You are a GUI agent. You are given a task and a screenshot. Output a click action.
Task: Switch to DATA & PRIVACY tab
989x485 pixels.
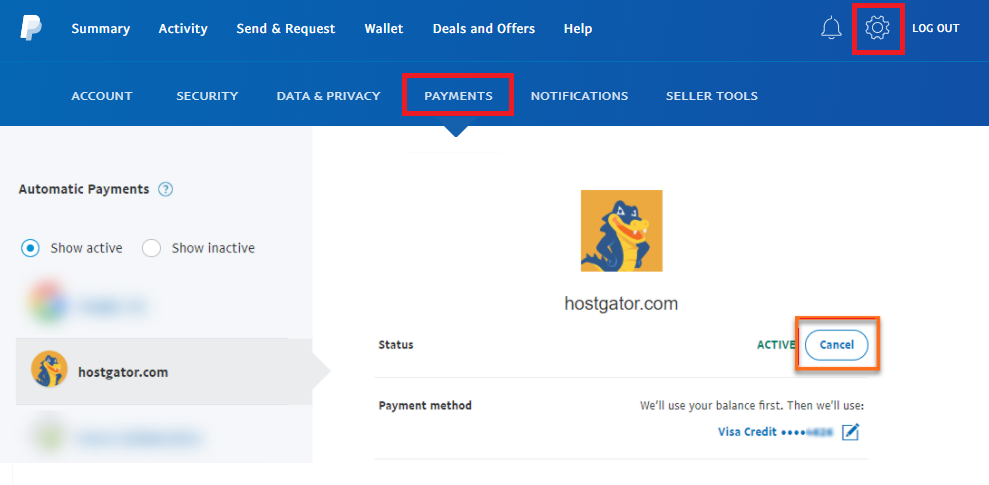click(328, 96)
